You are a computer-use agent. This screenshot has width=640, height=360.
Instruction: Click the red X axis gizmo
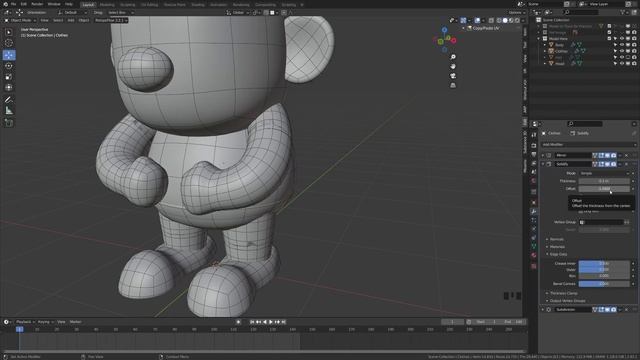click(x=453, y=41)
